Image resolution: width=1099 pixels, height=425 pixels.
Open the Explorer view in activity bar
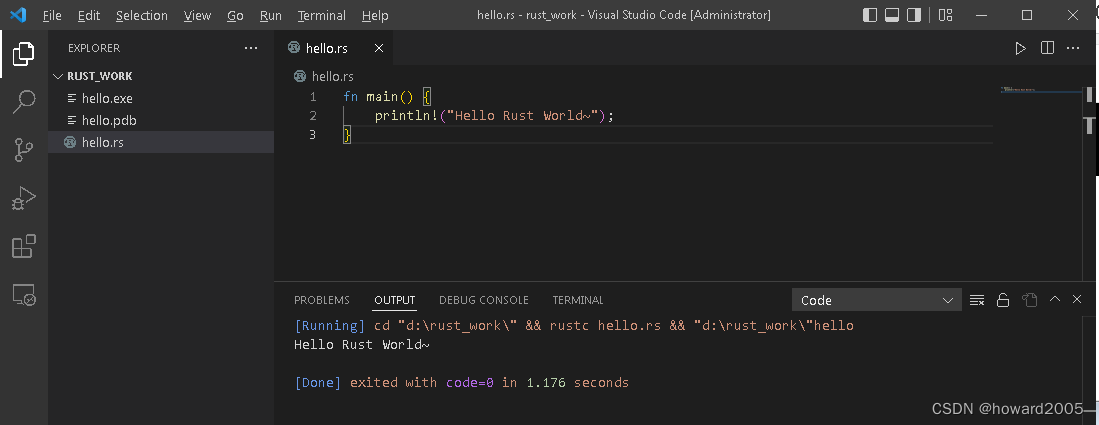[x=23, y=54]
